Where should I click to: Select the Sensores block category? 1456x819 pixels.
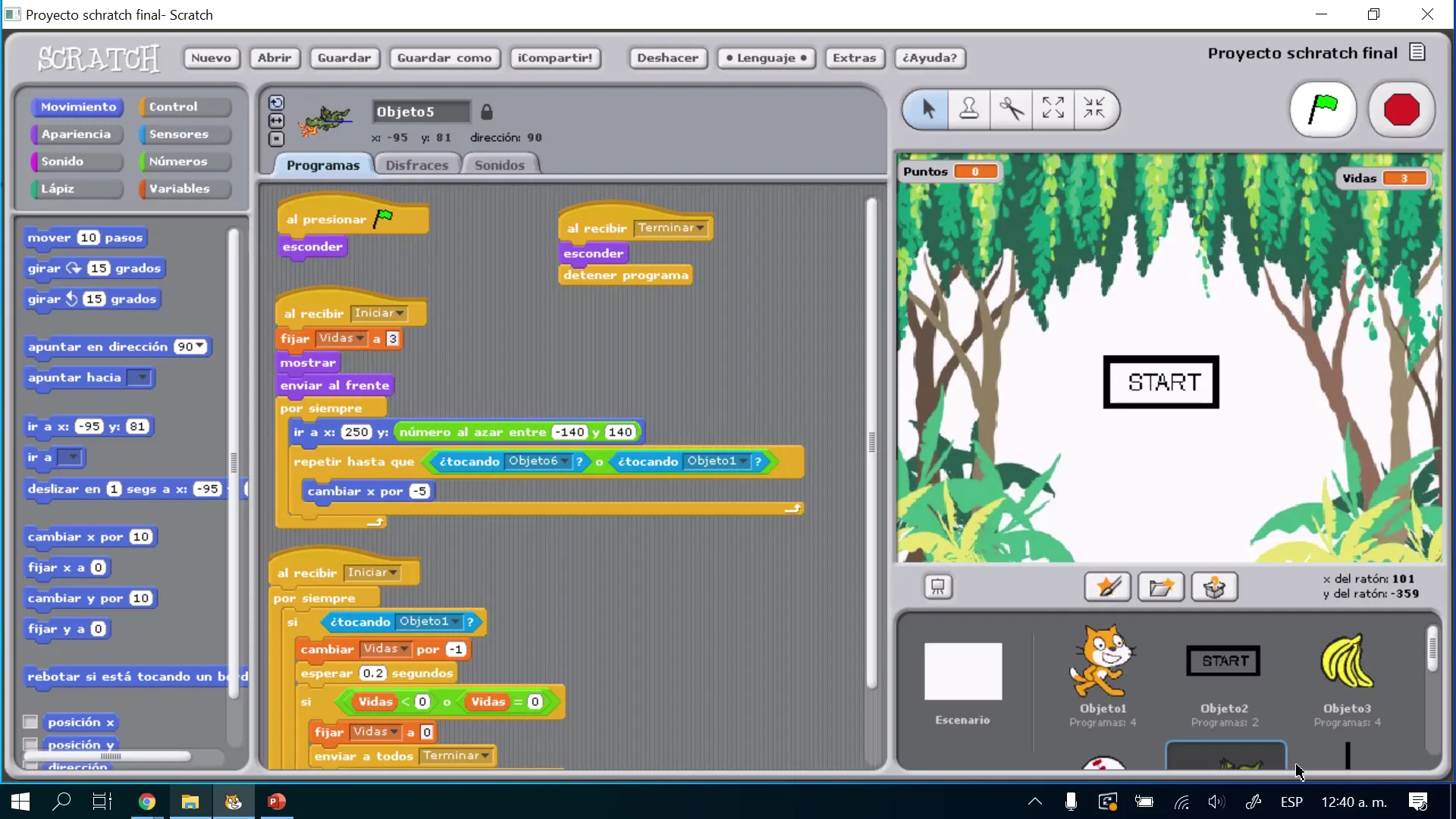[185, 134]
